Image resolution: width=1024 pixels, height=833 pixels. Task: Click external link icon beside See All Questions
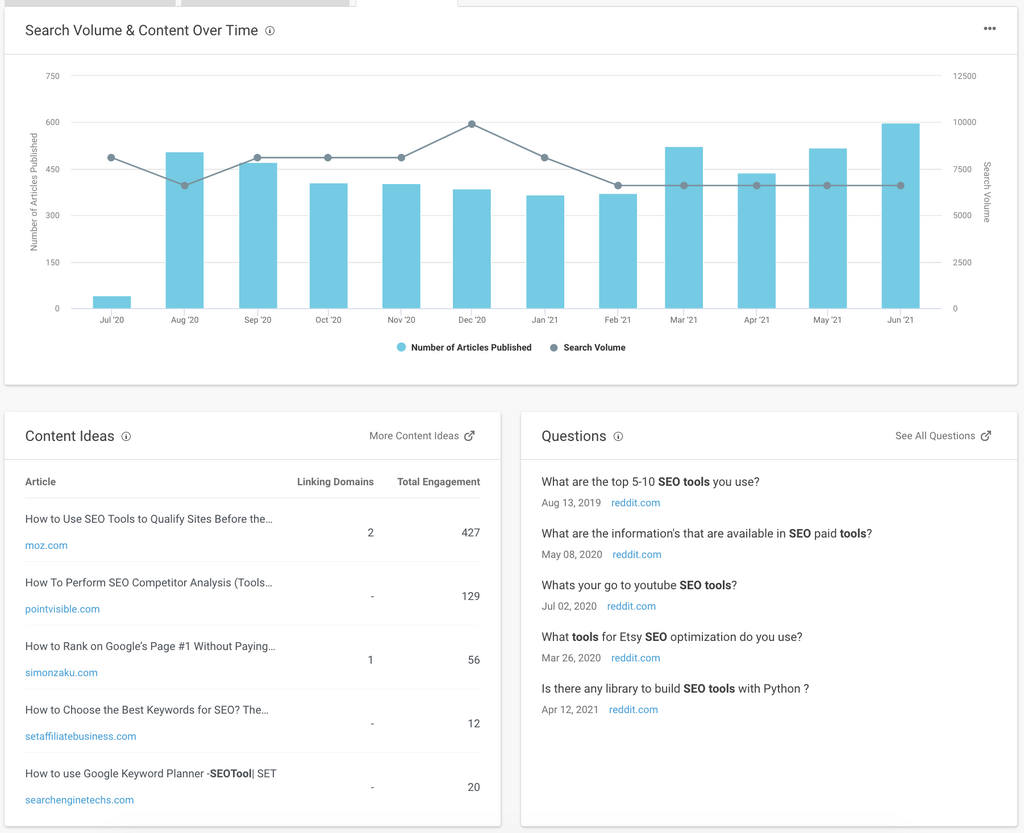(x=986, y=436)
